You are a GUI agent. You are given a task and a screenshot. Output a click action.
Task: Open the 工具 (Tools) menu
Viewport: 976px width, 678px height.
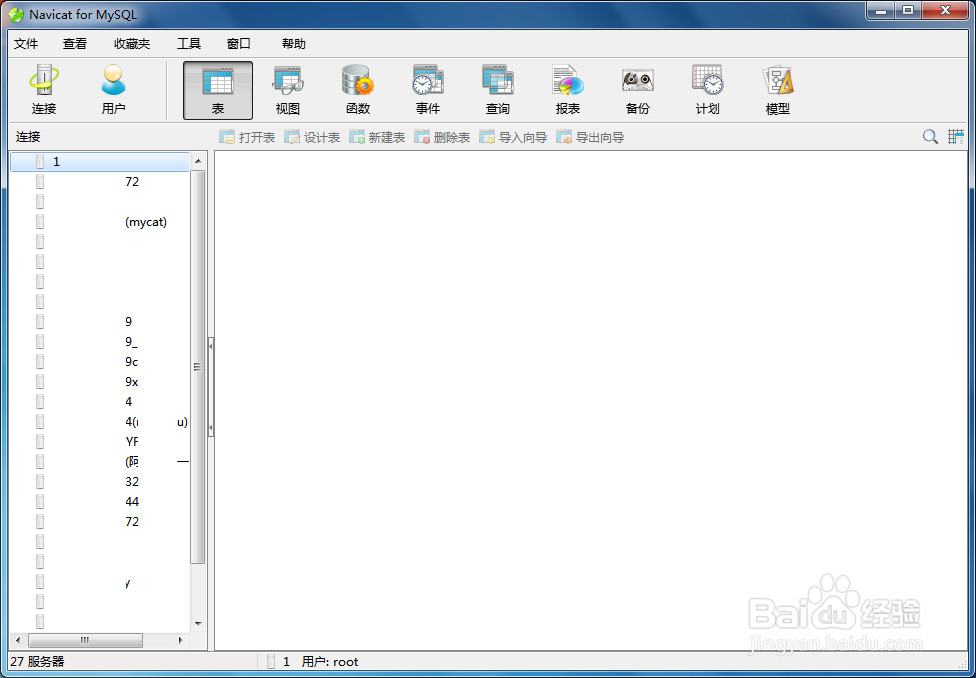pos(189,44)
